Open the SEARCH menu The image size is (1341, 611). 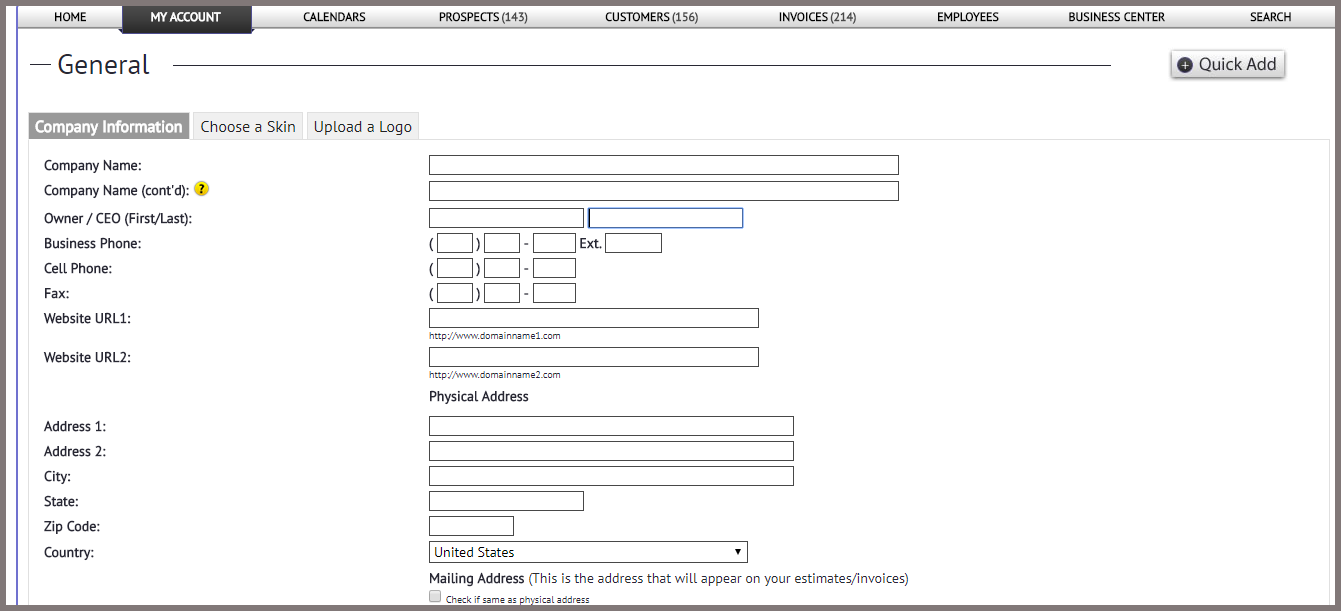[1270, 17]
